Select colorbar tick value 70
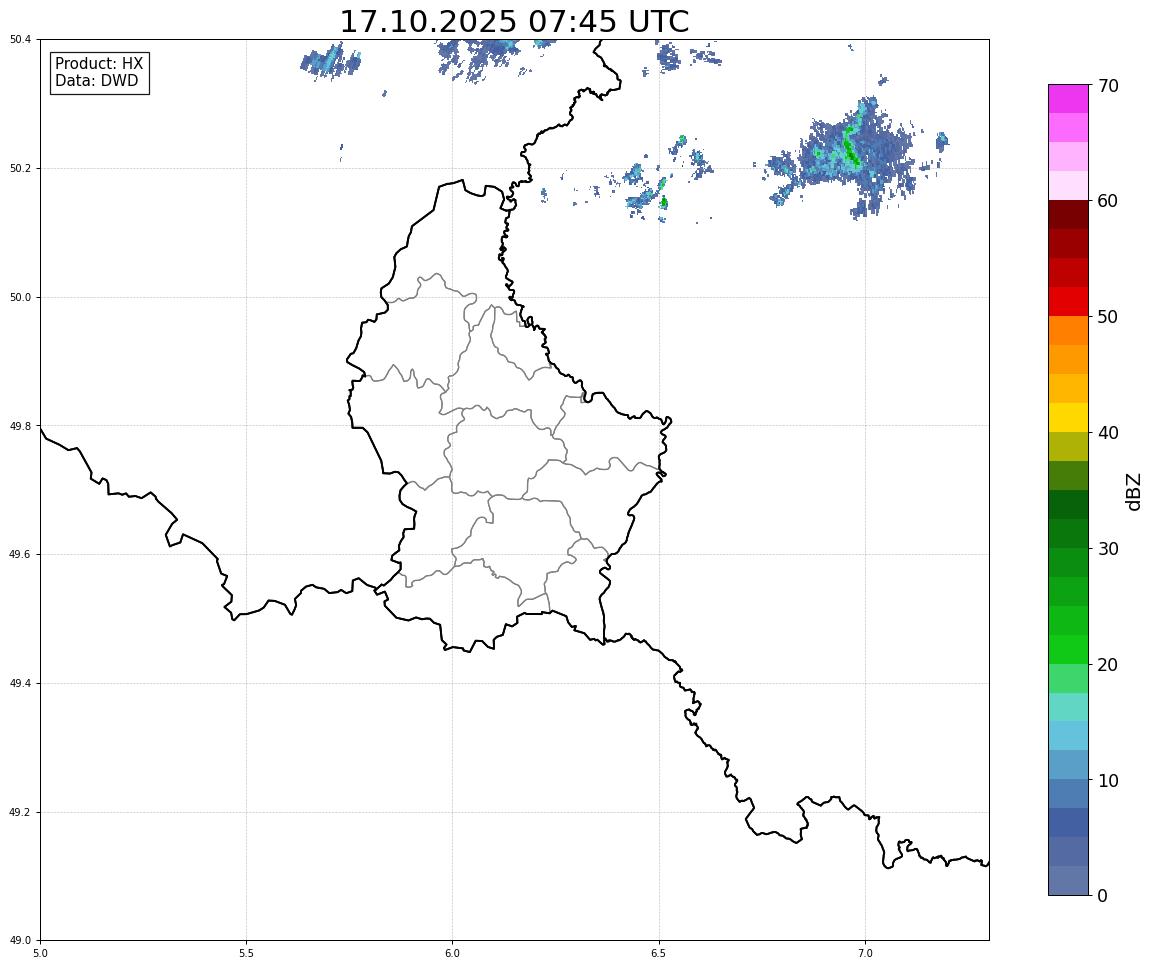 tap(1108, 86)
